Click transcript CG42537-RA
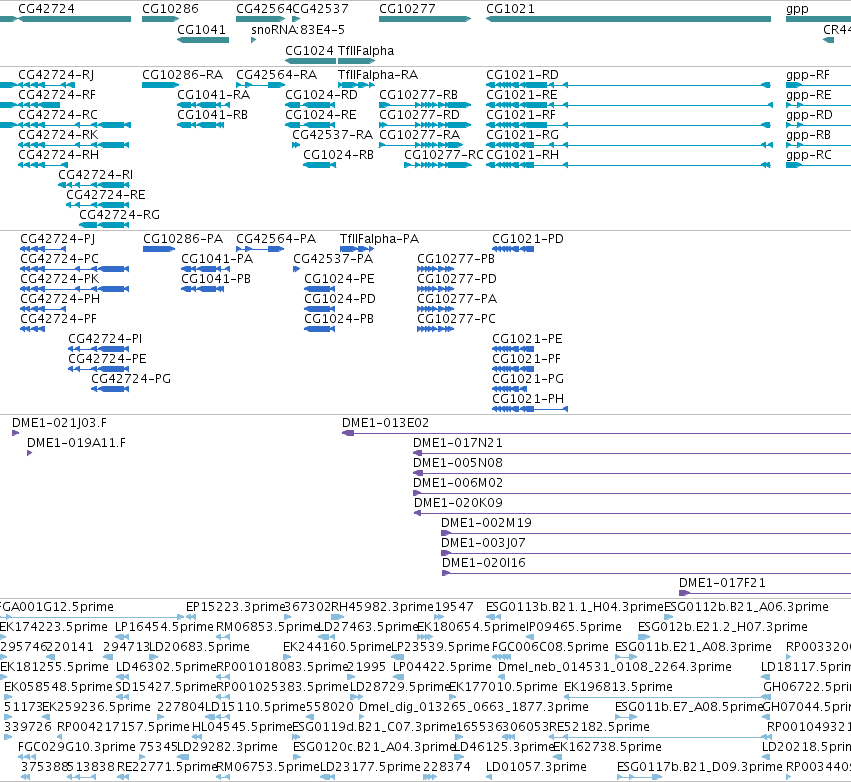The height and width of the screenshot is (782, 851). click(x=333, y=135)
